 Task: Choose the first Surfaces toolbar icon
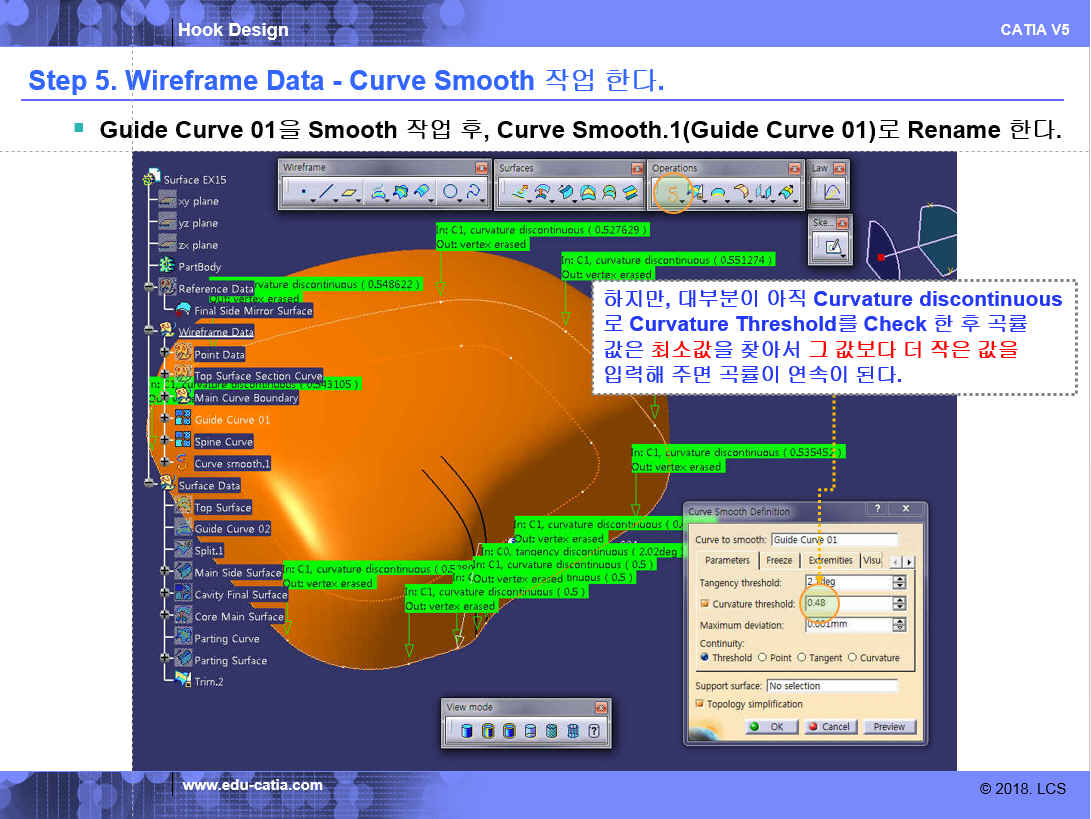pyautogui.click(x=519, y=191)
